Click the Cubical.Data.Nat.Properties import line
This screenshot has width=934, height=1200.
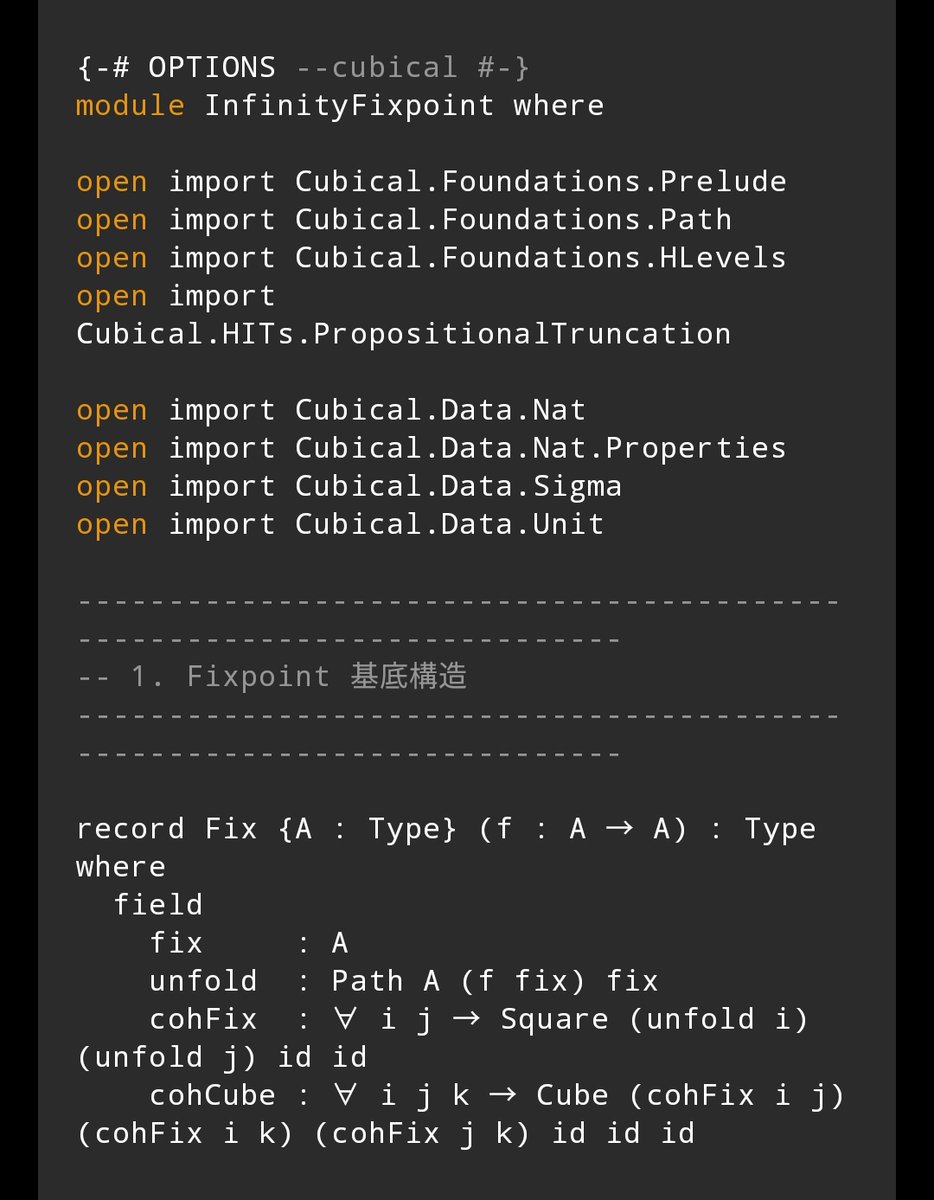[540, 448]
